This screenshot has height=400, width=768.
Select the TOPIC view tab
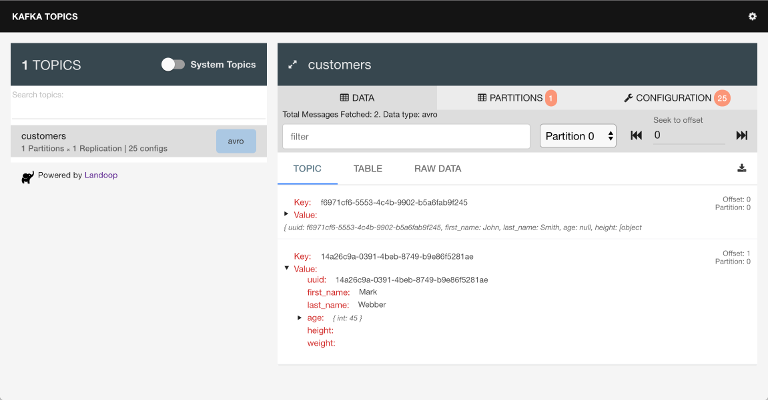(308, 169)
